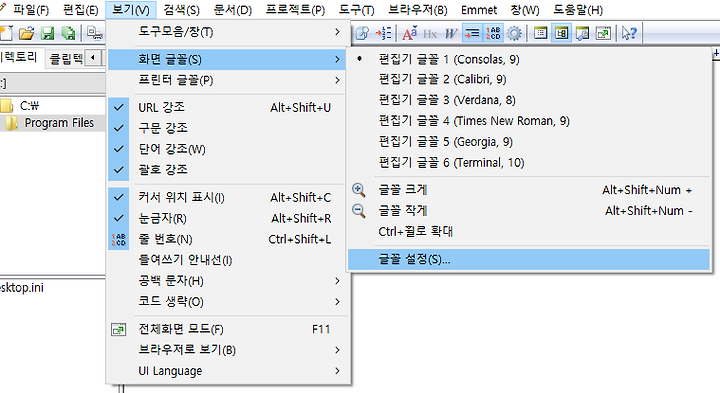The image size is (720, 393).
Task: Click 글꼴 설정(S)... menu entry
Action: (x=529, y=259)
